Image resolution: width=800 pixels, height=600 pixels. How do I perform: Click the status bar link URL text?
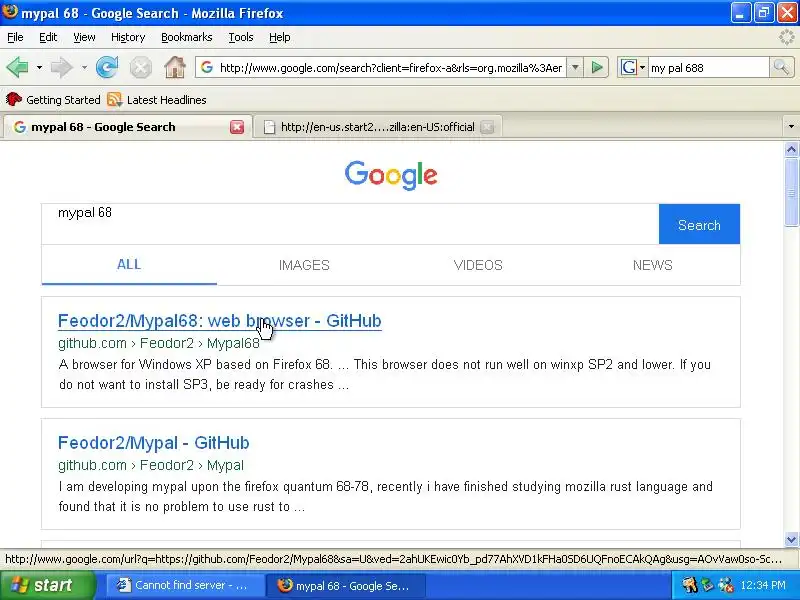(x=393, y=559)
